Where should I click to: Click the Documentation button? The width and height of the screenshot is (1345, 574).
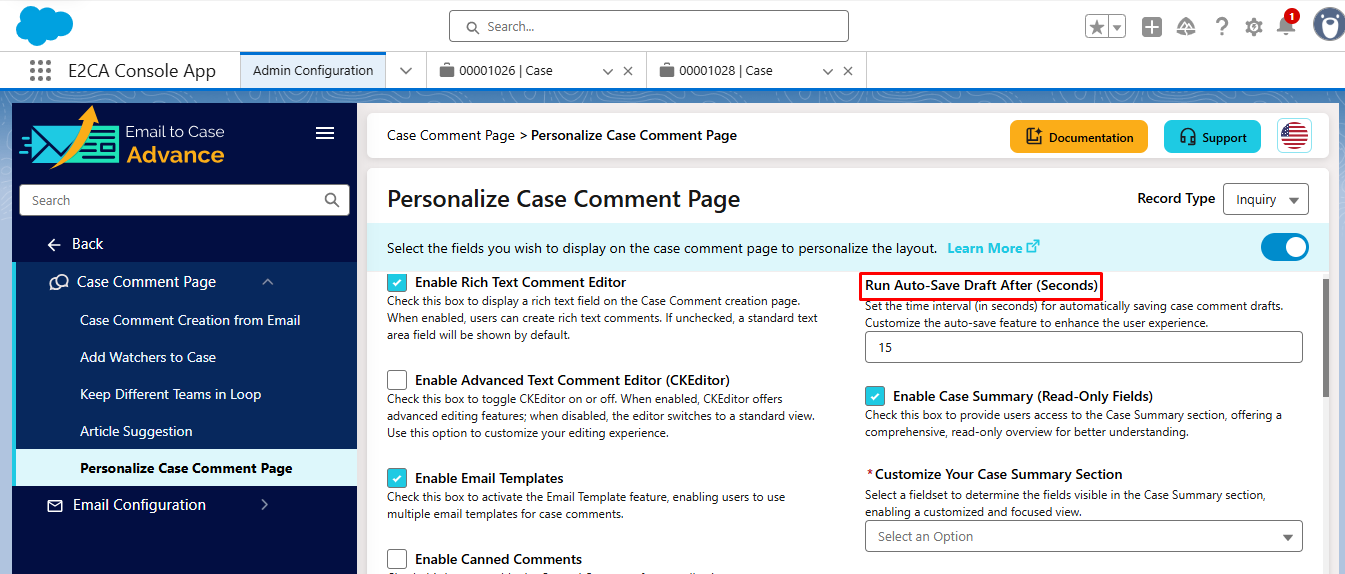click(x=1079, y=137)
